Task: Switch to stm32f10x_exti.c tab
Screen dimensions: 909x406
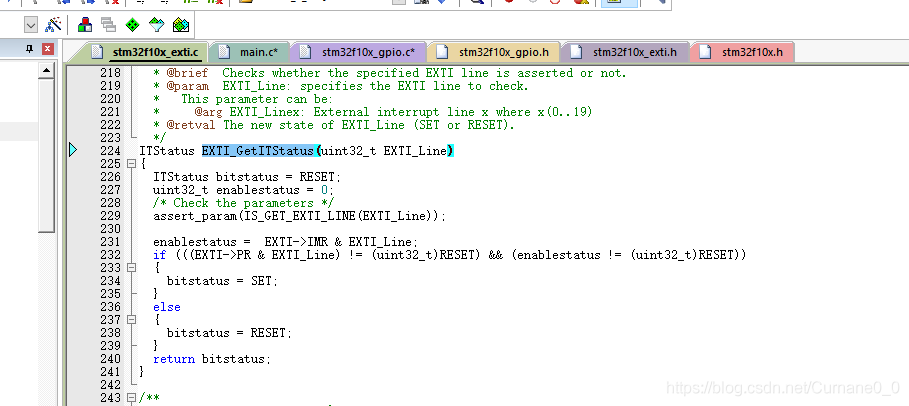Action: coord(146,52)
